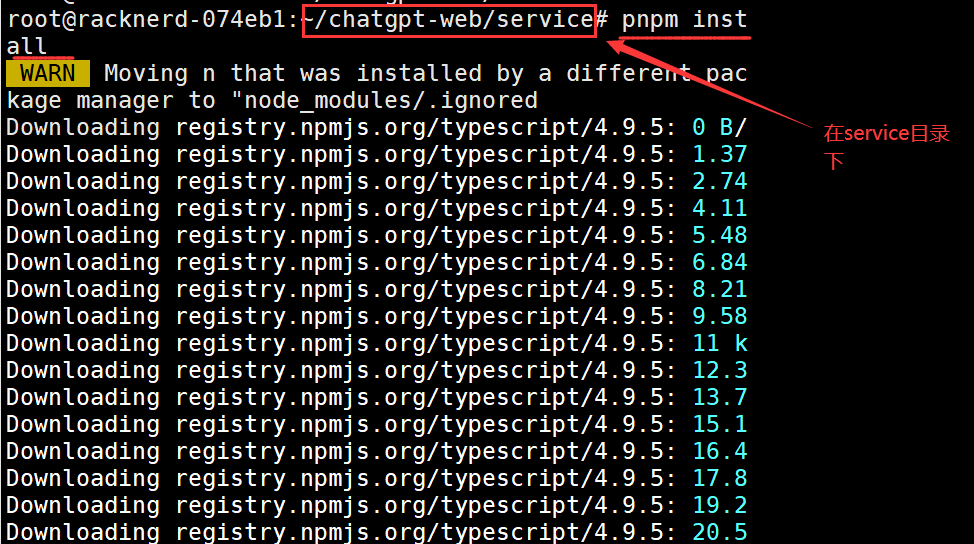Click the download value 17.8
The image size is (974, 544).
click(719, 478)
